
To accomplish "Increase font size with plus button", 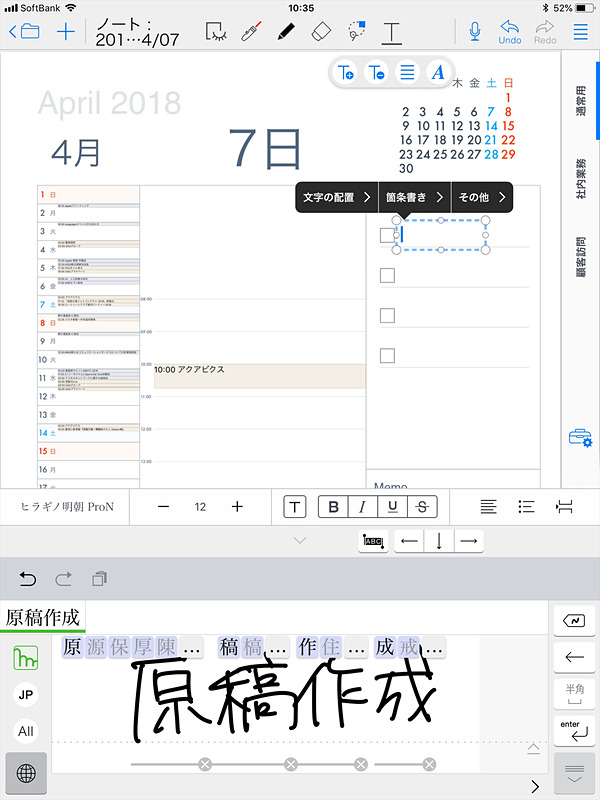I will [237, 507].
